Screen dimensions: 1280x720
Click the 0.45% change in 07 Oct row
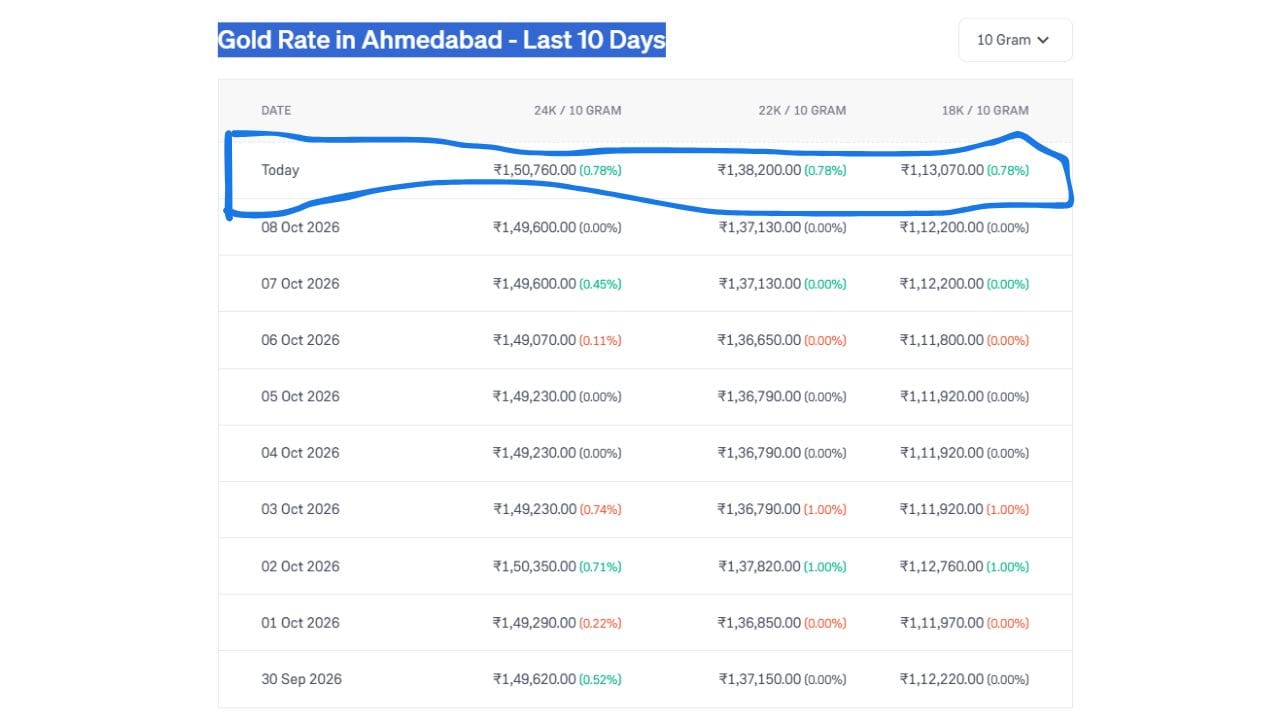(x=600, y=284)
